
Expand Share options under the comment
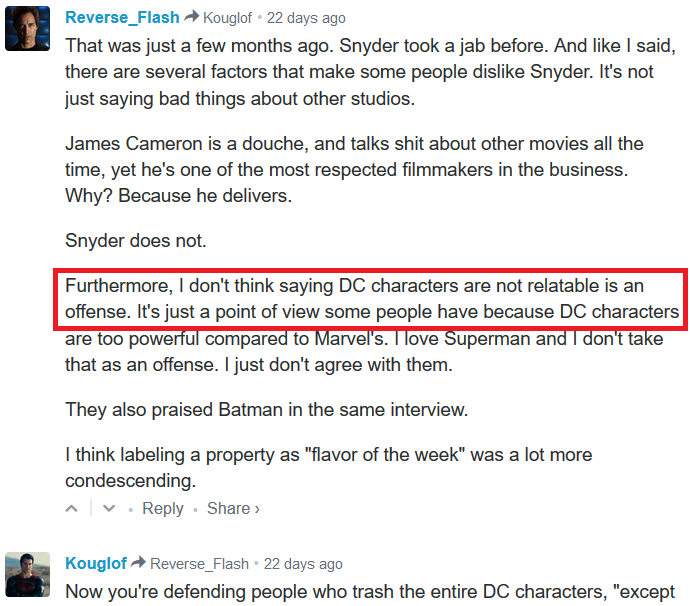233,508
